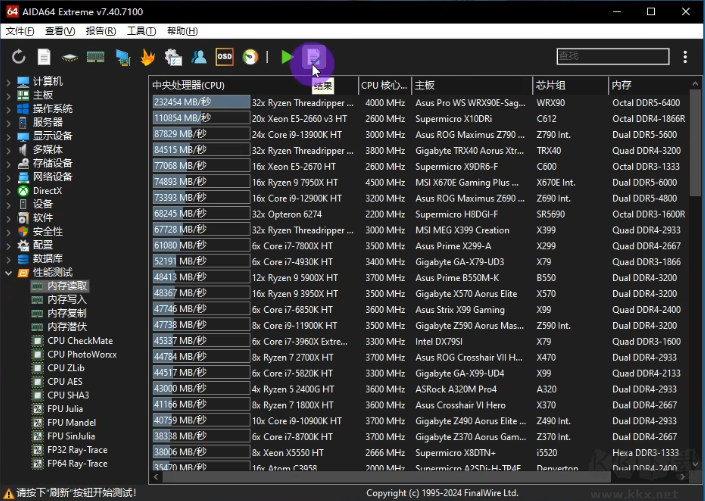Click the computer report wizard toolbar icon

[x=173, y=57]
